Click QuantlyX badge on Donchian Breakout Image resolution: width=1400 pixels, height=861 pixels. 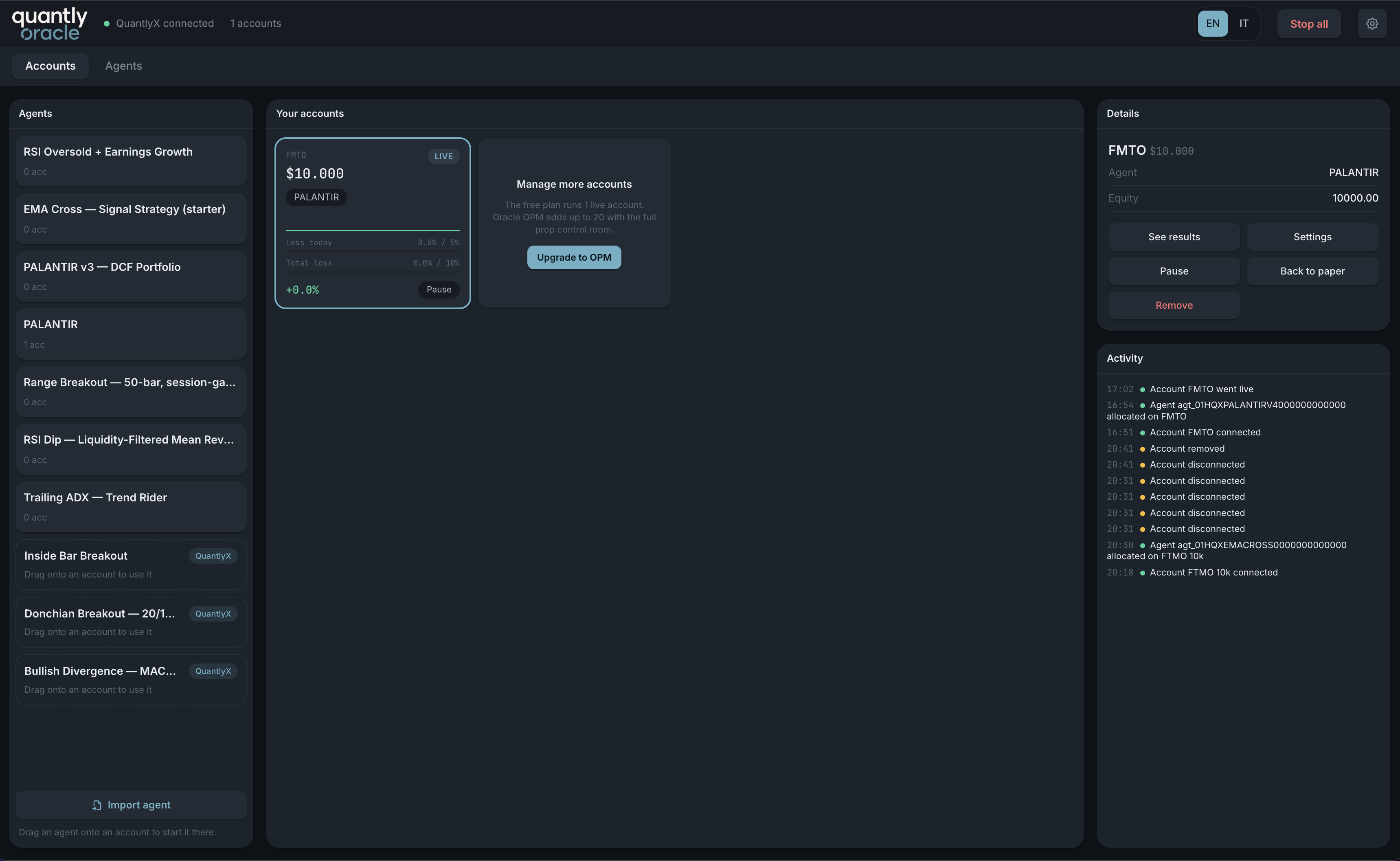point(213,614)
